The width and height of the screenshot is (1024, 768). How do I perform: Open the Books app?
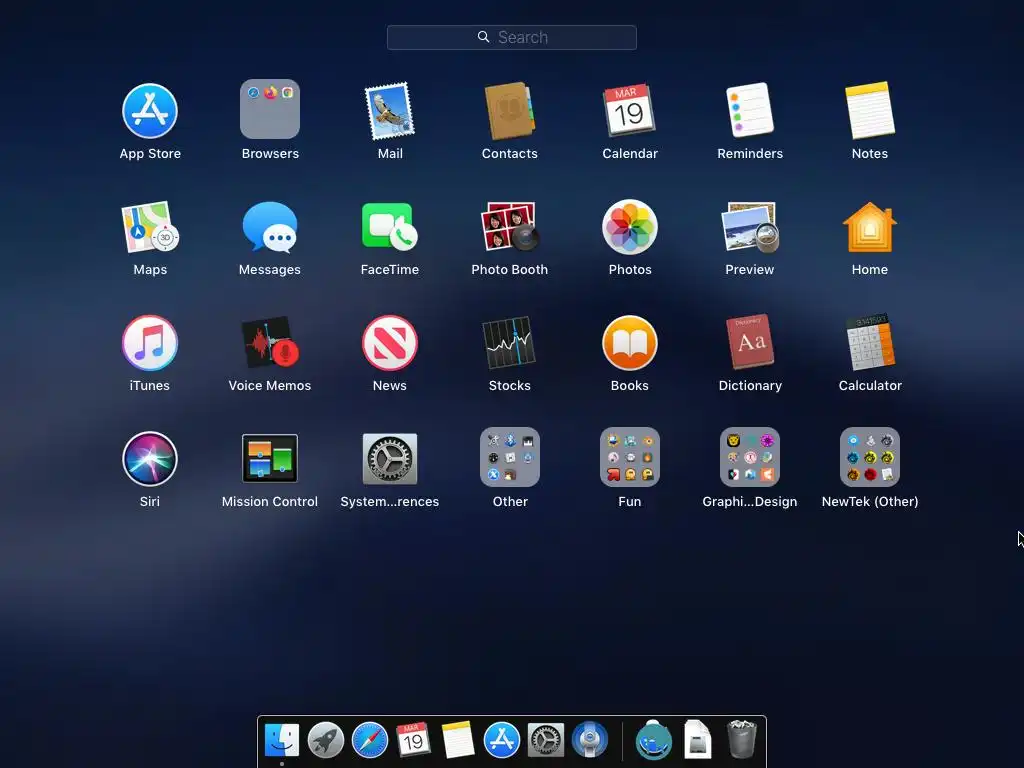click(630, 343)
